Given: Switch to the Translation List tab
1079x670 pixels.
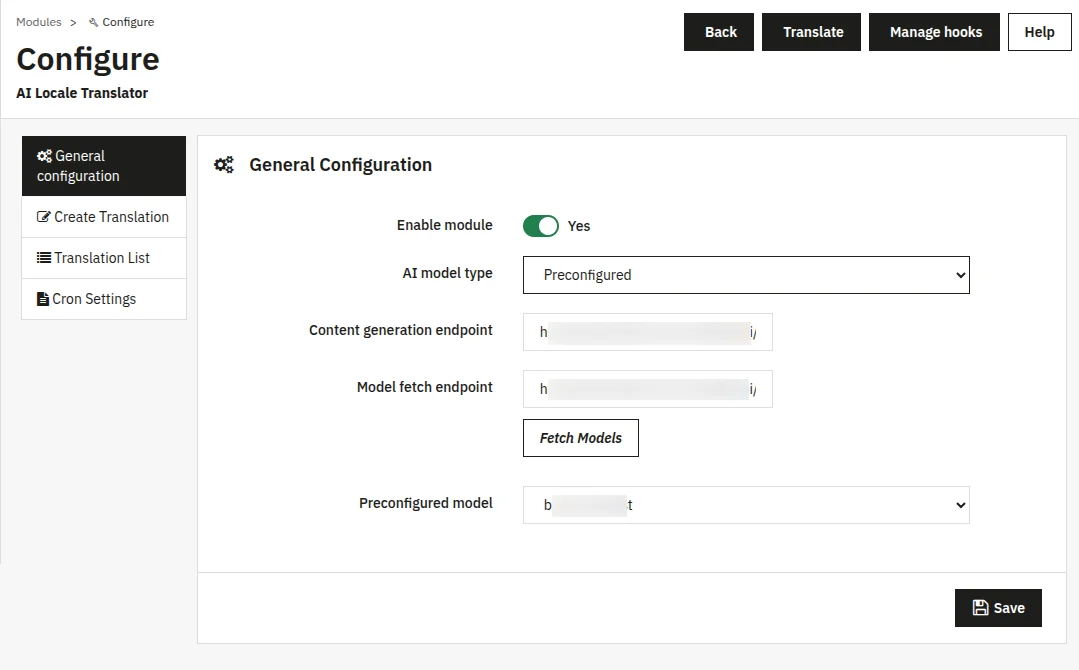Looking at the screenshot, I should click(104, 258).
